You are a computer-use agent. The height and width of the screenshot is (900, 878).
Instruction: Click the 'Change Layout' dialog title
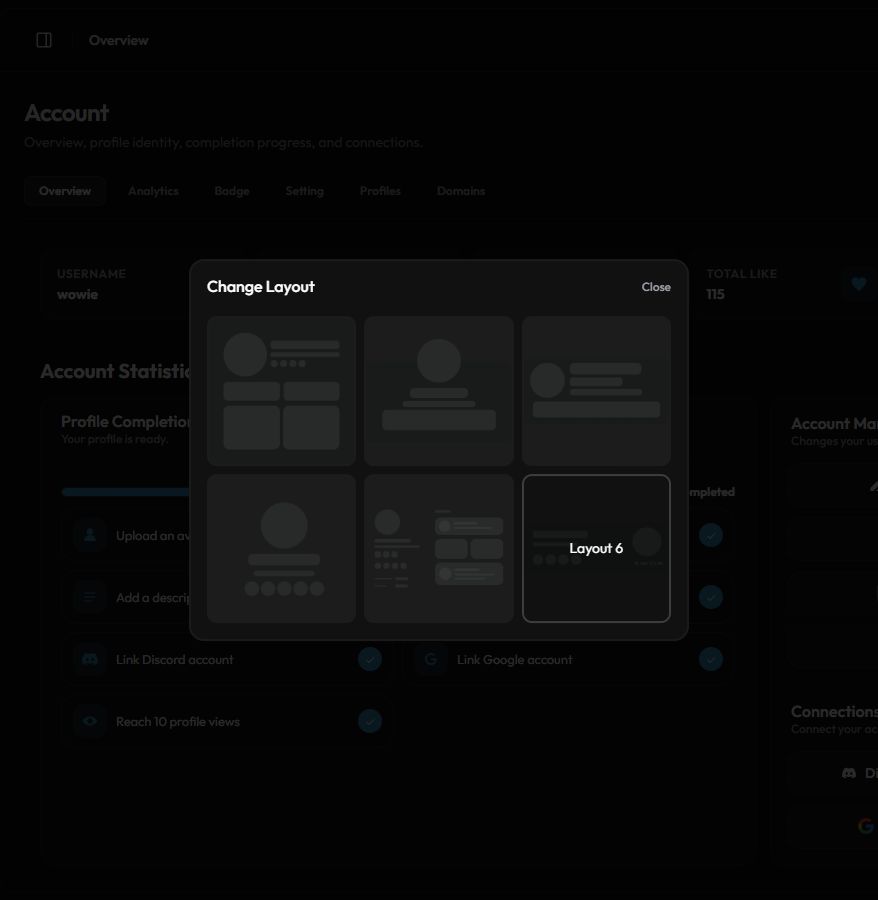pyautogui.click(x=261, y=286)
